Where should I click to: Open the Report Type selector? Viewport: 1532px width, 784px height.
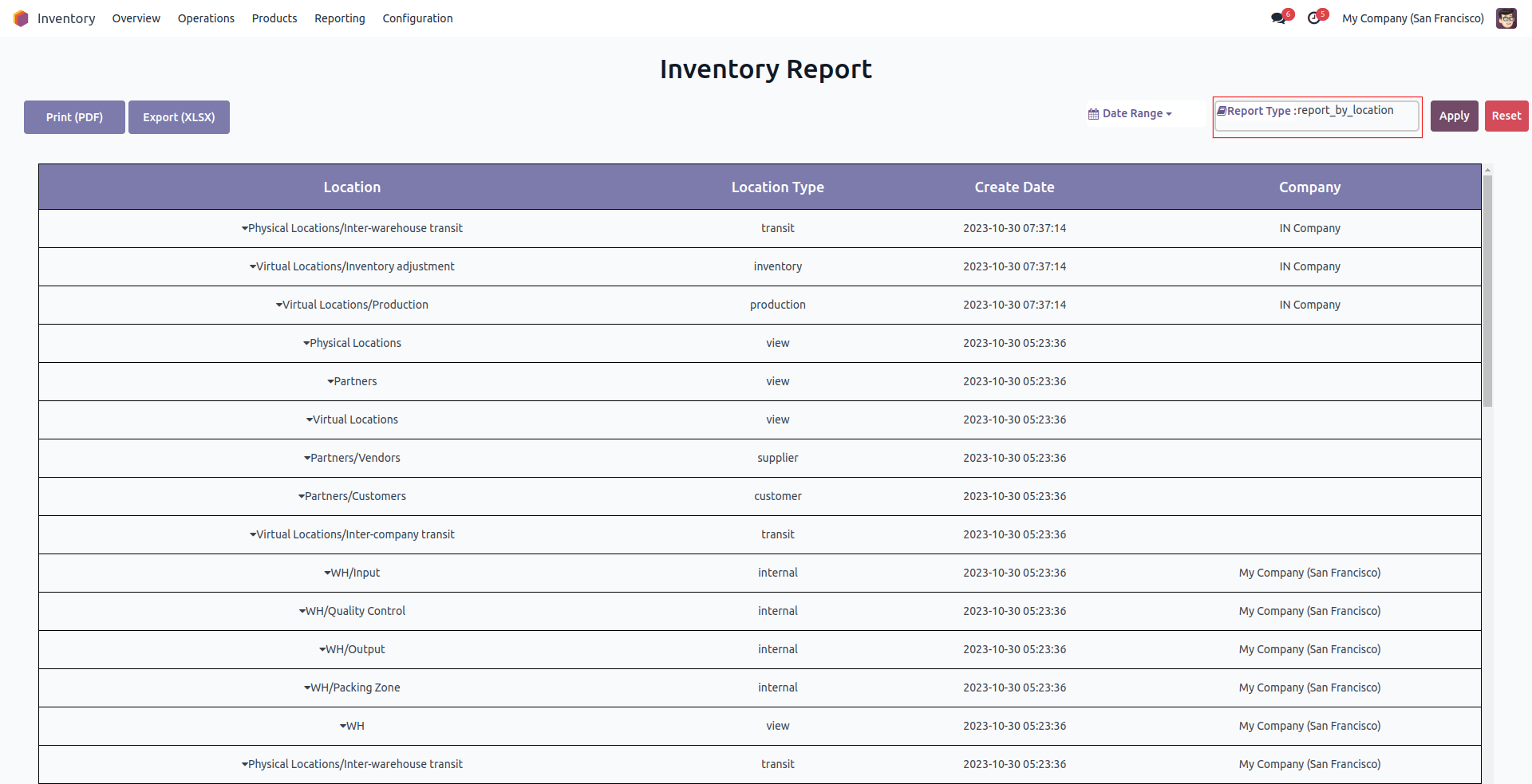pyautogui.click(x=1317, y=116)
